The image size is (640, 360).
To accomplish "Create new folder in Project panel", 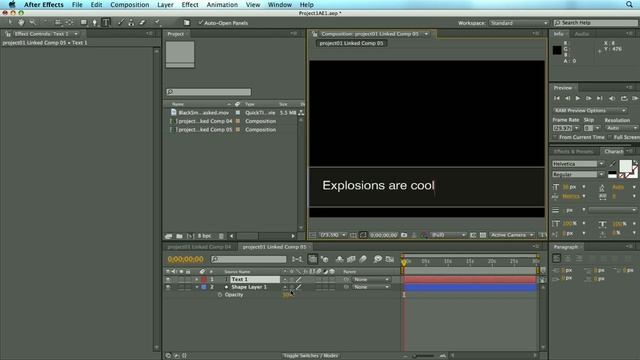I will coord(179,236).
